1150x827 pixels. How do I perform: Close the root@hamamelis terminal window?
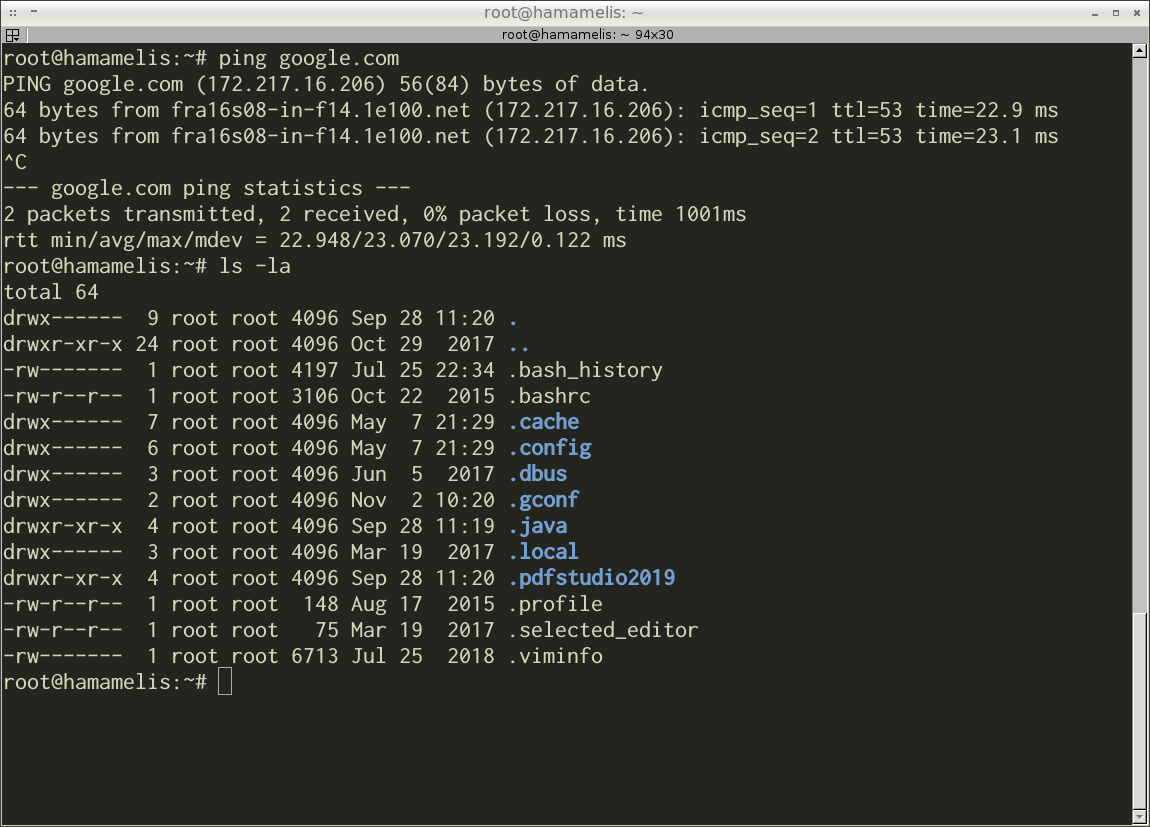[x=1137, y=12]
